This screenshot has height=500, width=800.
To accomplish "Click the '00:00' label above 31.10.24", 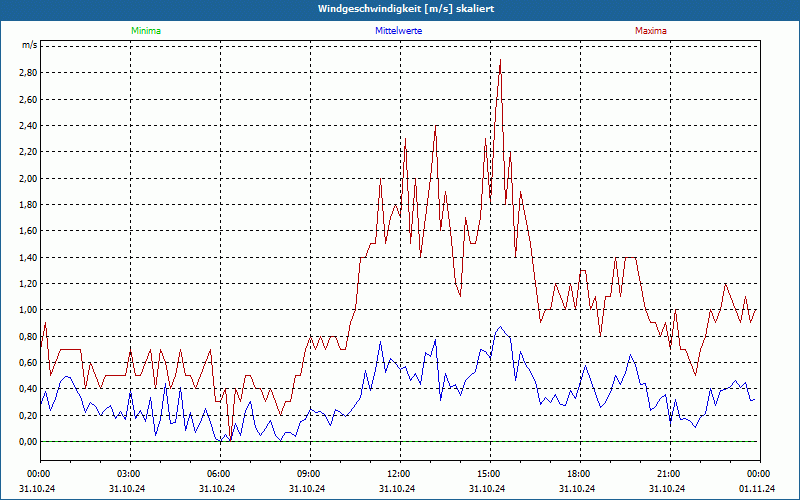I will point(40,474).
